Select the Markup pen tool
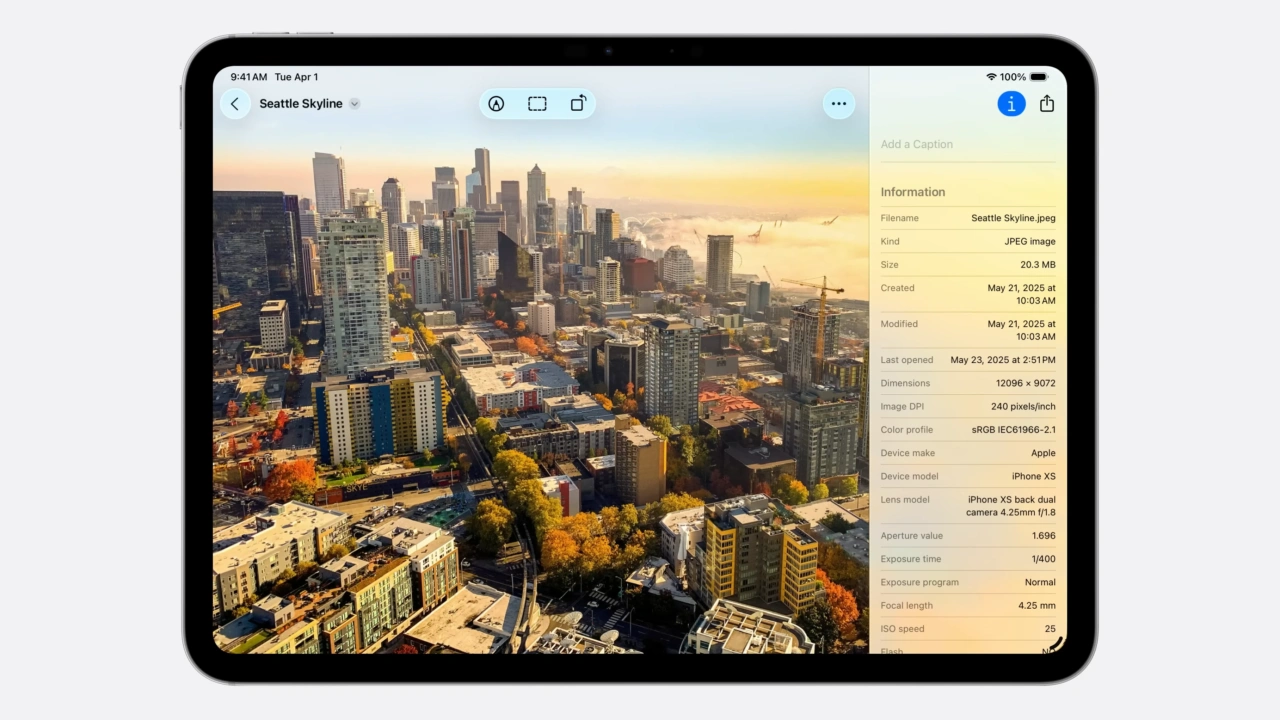 click(496, 104)
